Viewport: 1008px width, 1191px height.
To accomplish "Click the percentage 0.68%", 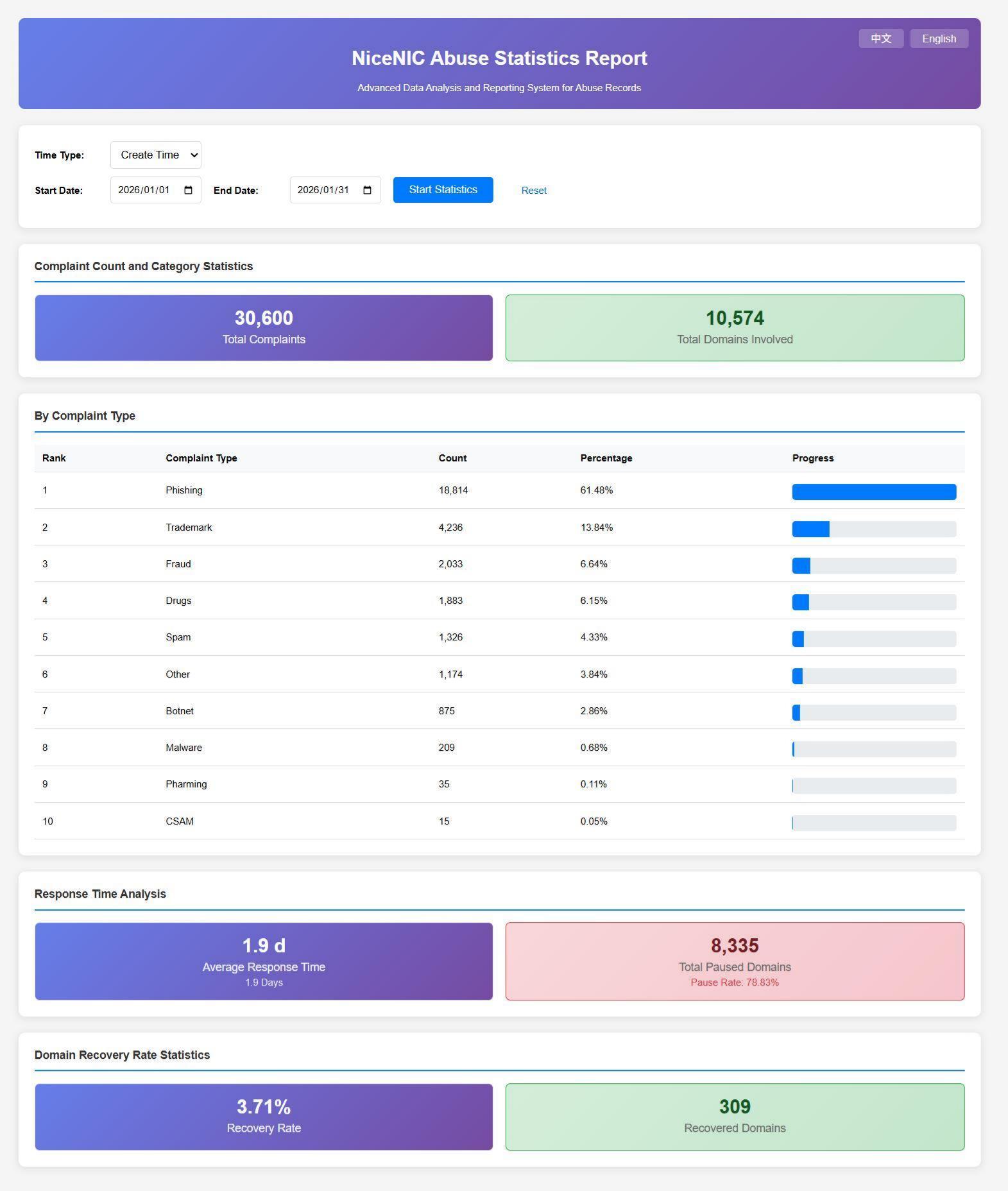I will pyautogui.click(x=594, y=748).
